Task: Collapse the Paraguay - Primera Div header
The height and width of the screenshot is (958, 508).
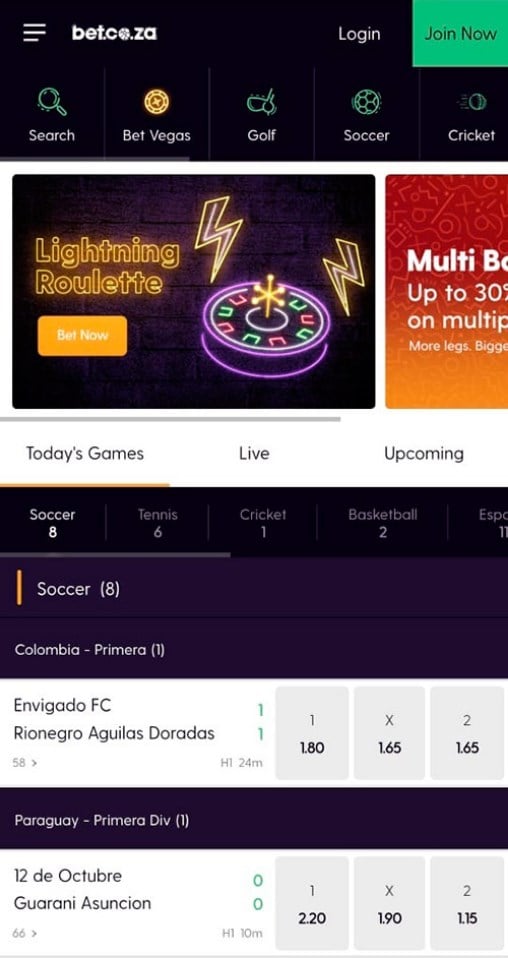Action: click(254, 820)
